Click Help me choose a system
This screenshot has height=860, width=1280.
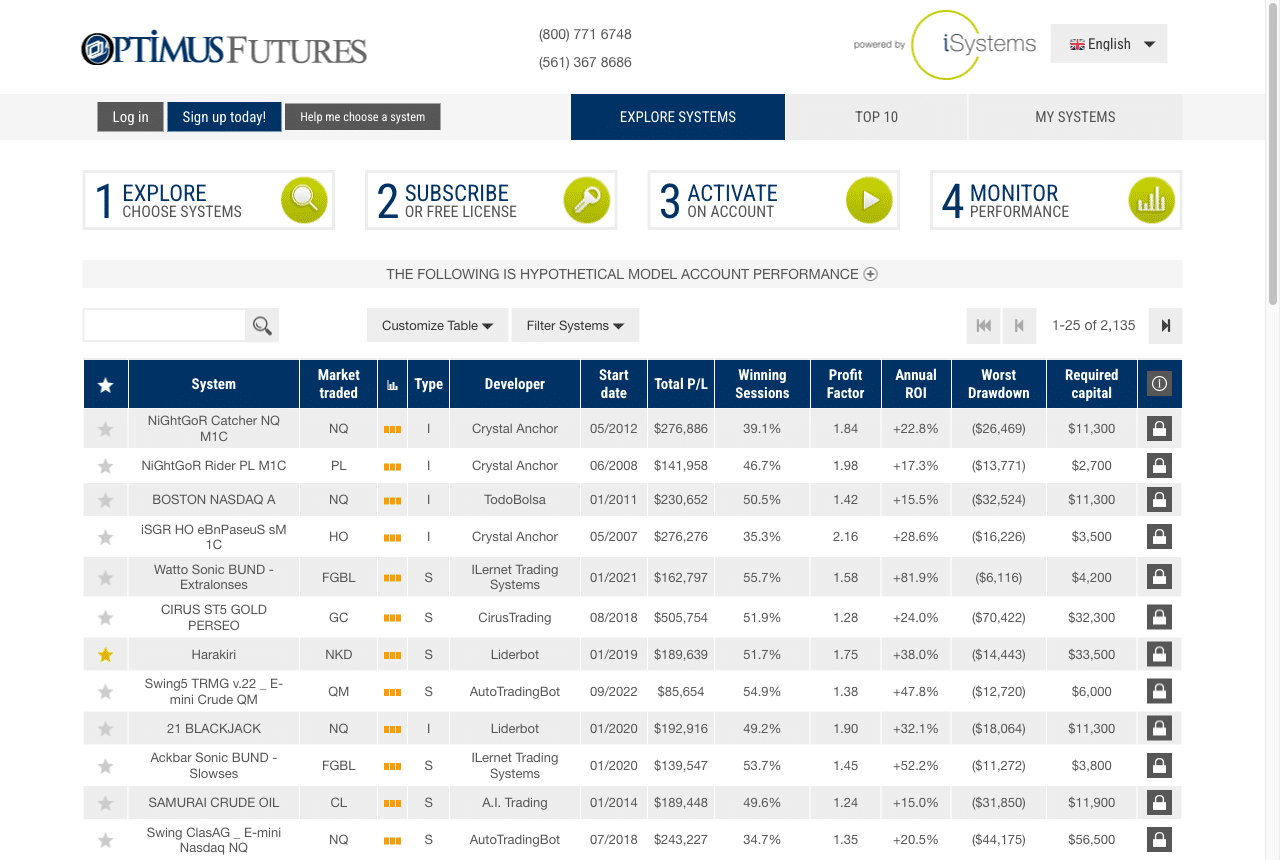click(362, 117)
